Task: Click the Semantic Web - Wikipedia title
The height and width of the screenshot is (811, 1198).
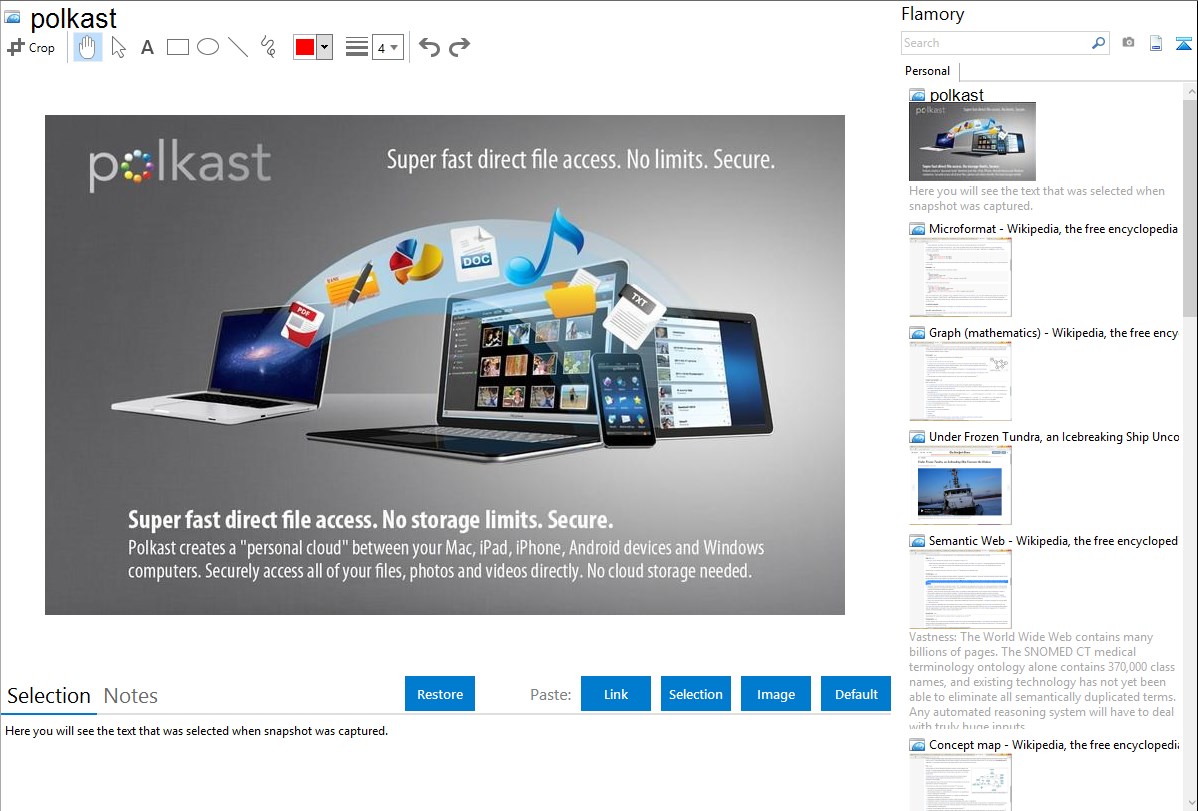Action: tap(1054, 540)
